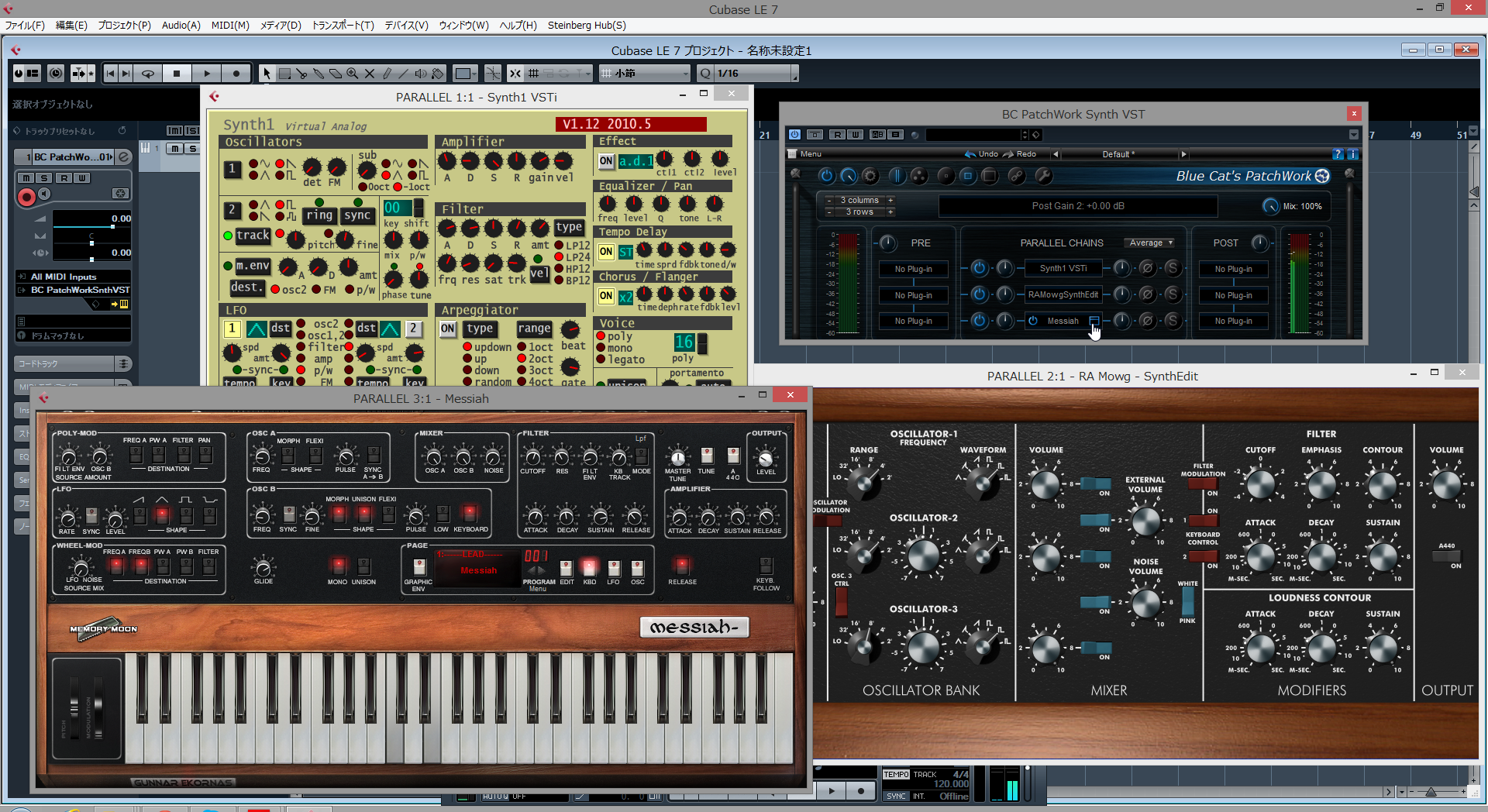Click Synth1 filter type button
The width and height of the screenshot is (1488, 812).
[569, 227]
